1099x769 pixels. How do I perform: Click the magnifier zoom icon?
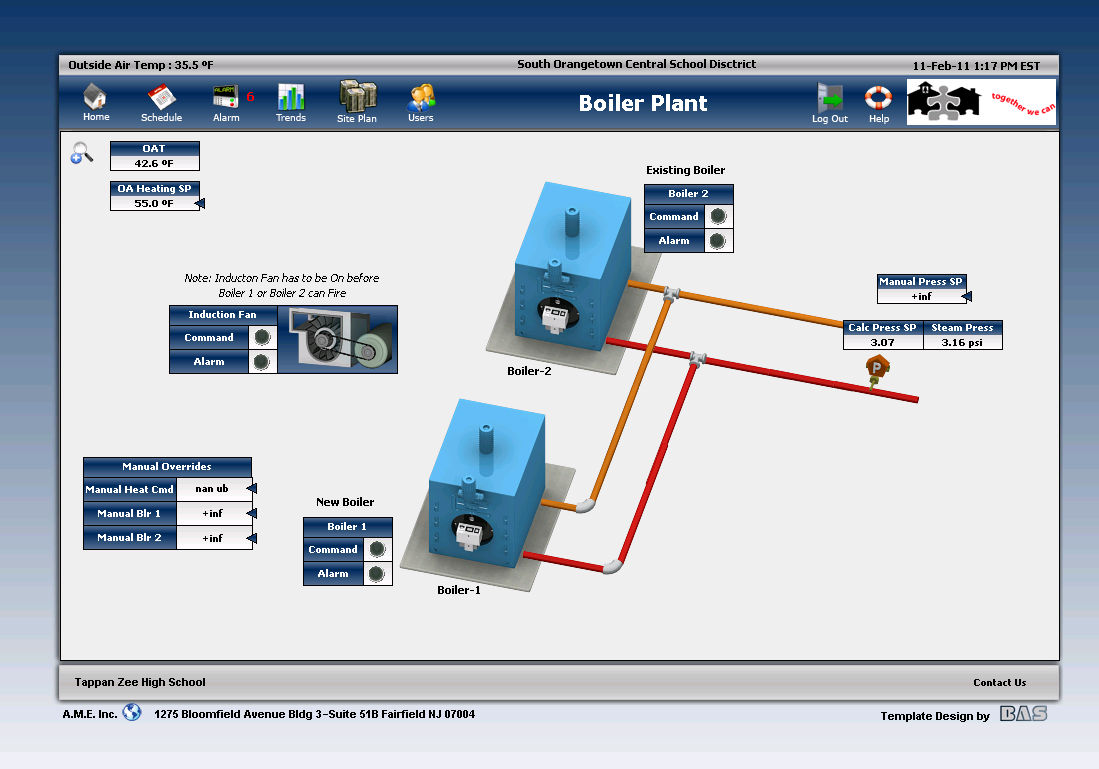pos(82,153)
